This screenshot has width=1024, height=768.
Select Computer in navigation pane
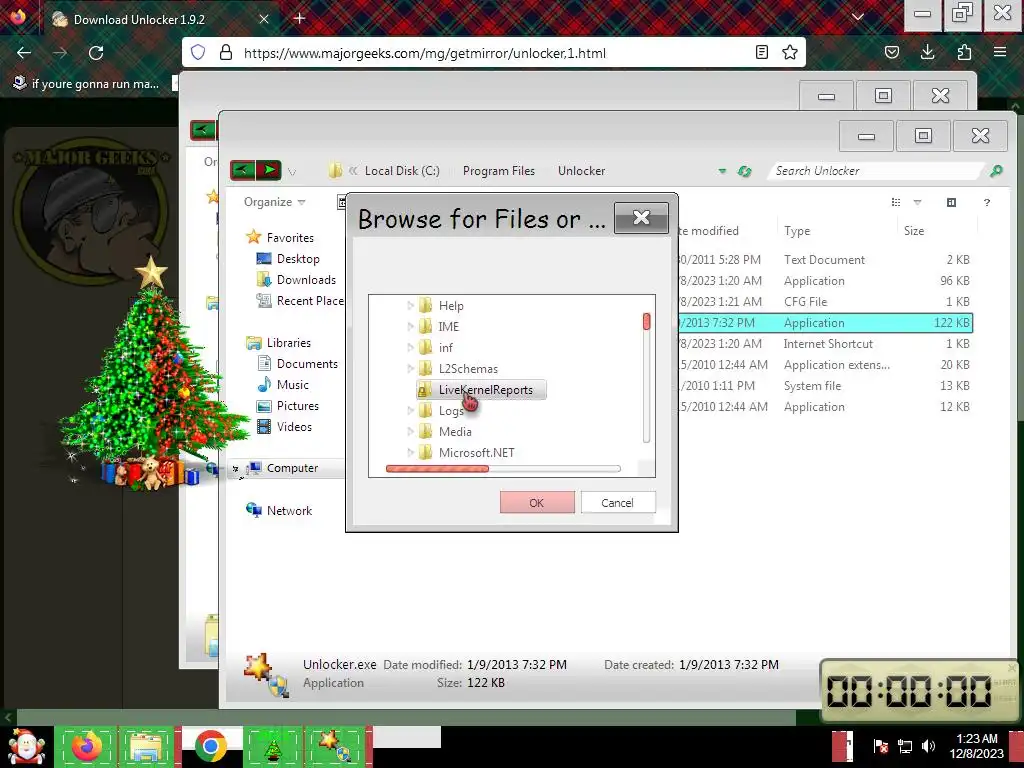[292, 468]
